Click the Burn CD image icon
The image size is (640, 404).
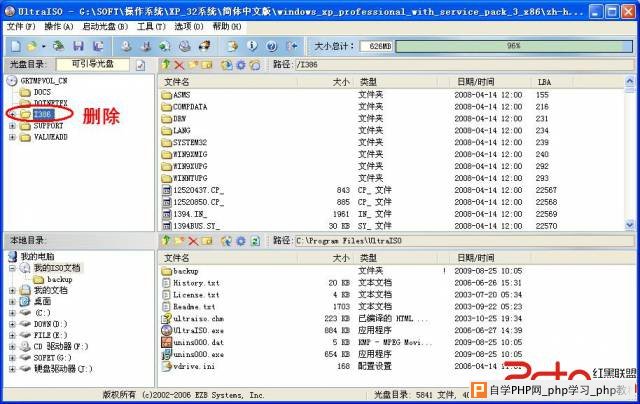point(204,46)
